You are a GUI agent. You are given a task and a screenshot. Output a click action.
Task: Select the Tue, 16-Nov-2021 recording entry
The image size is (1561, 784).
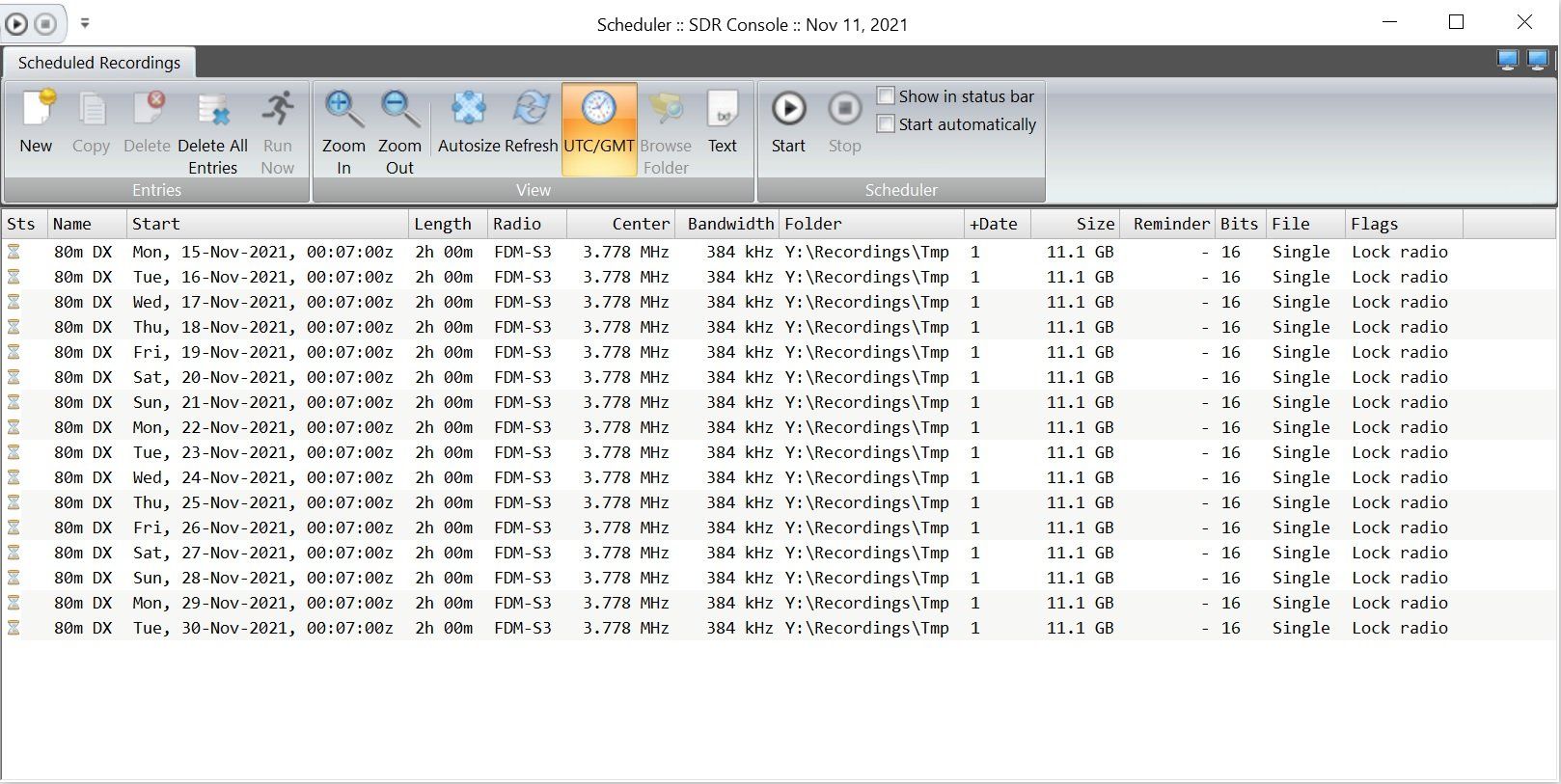click(x=779, y=277)
